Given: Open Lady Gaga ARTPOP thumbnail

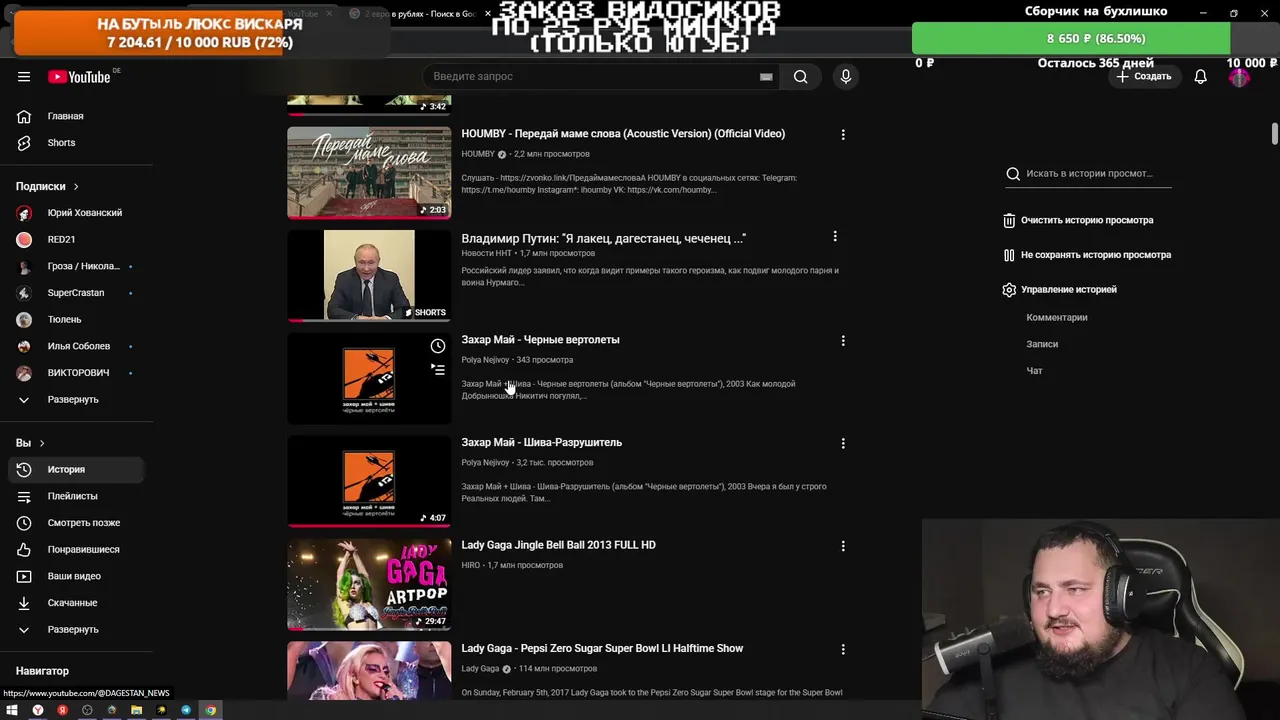Looking at the screenshot, I should click(369, 585).
